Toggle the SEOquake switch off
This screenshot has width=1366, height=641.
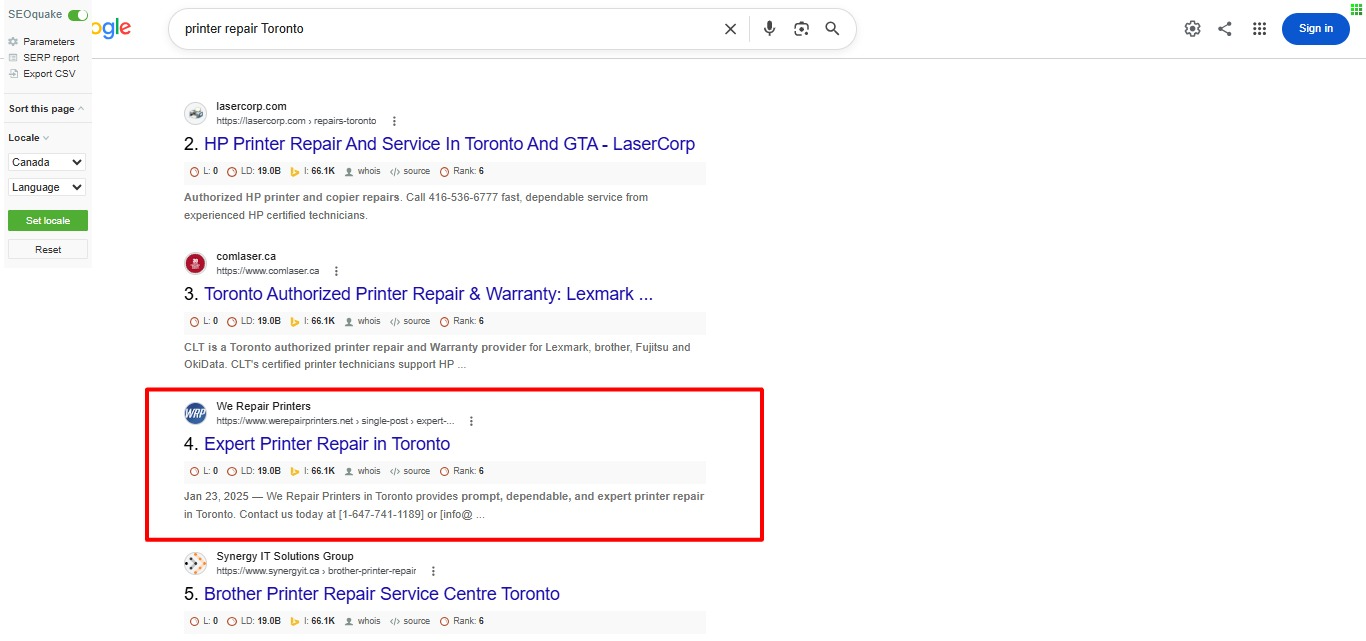click(x=78, y=15)
